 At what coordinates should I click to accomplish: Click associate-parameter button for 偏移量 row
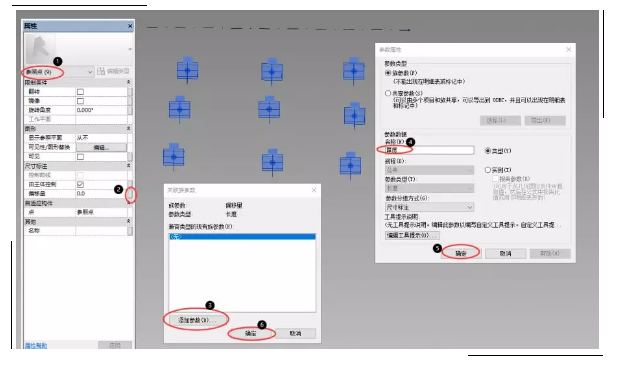click(x=130, y=194)
